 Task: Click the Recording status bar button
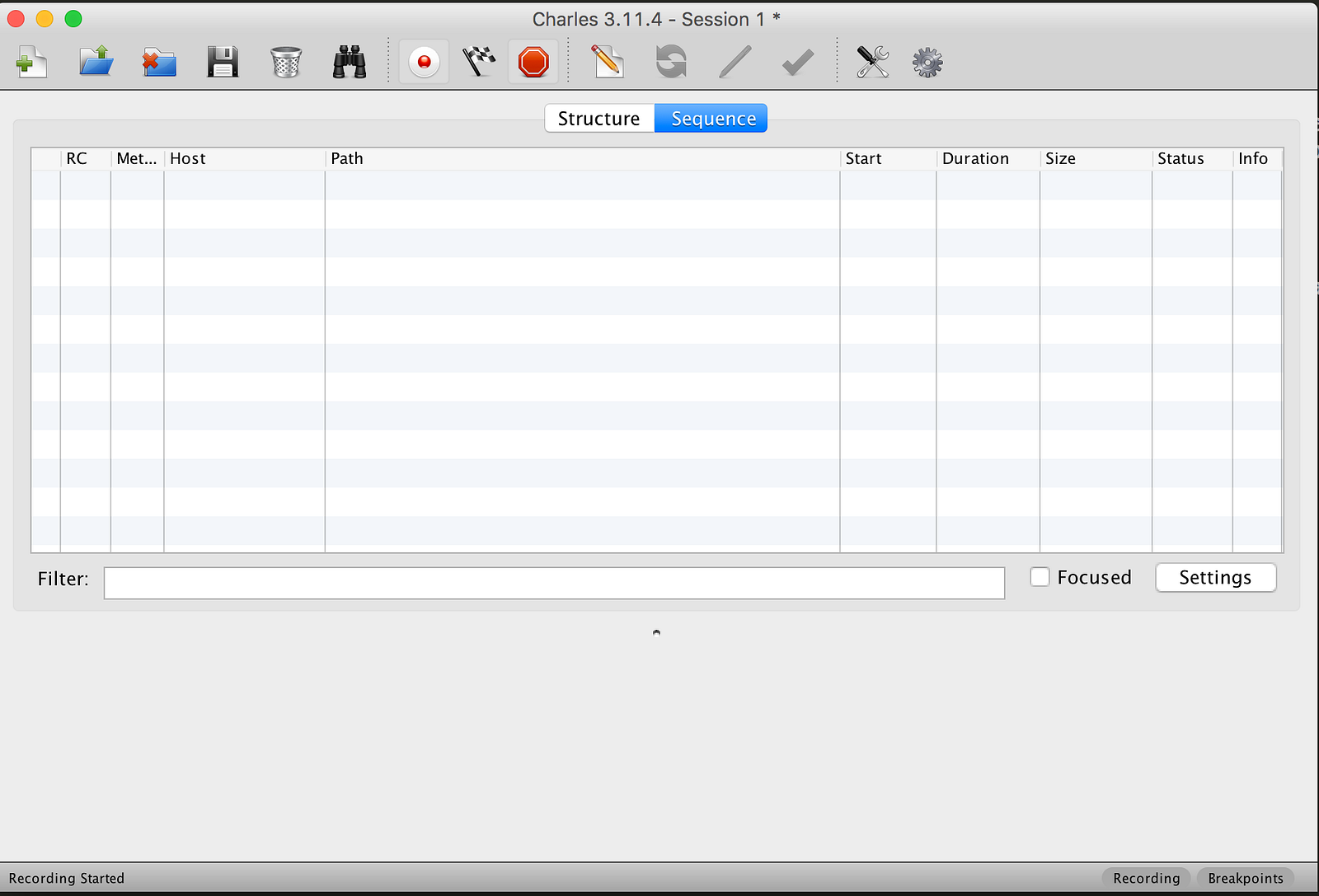click(x=1146, y=879)
